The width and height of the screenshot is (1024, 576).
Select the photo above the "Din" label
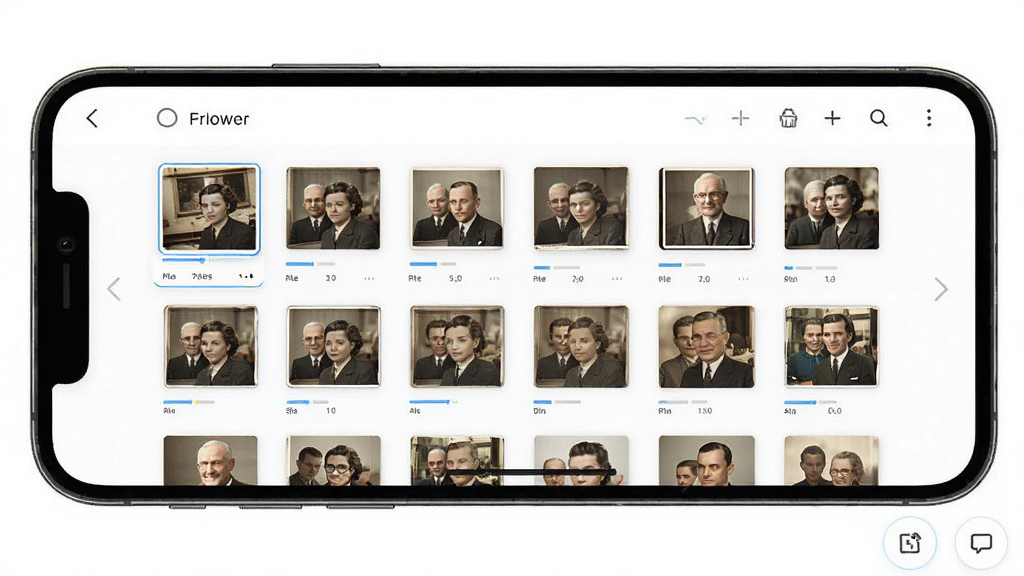click(581, 346)
